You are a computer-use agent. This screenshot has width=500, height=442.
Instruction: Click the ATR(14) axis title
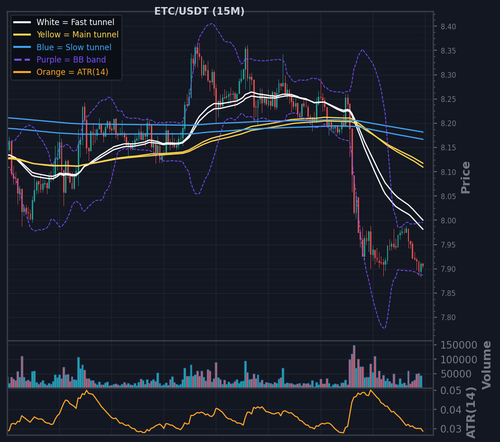point(470,413)
